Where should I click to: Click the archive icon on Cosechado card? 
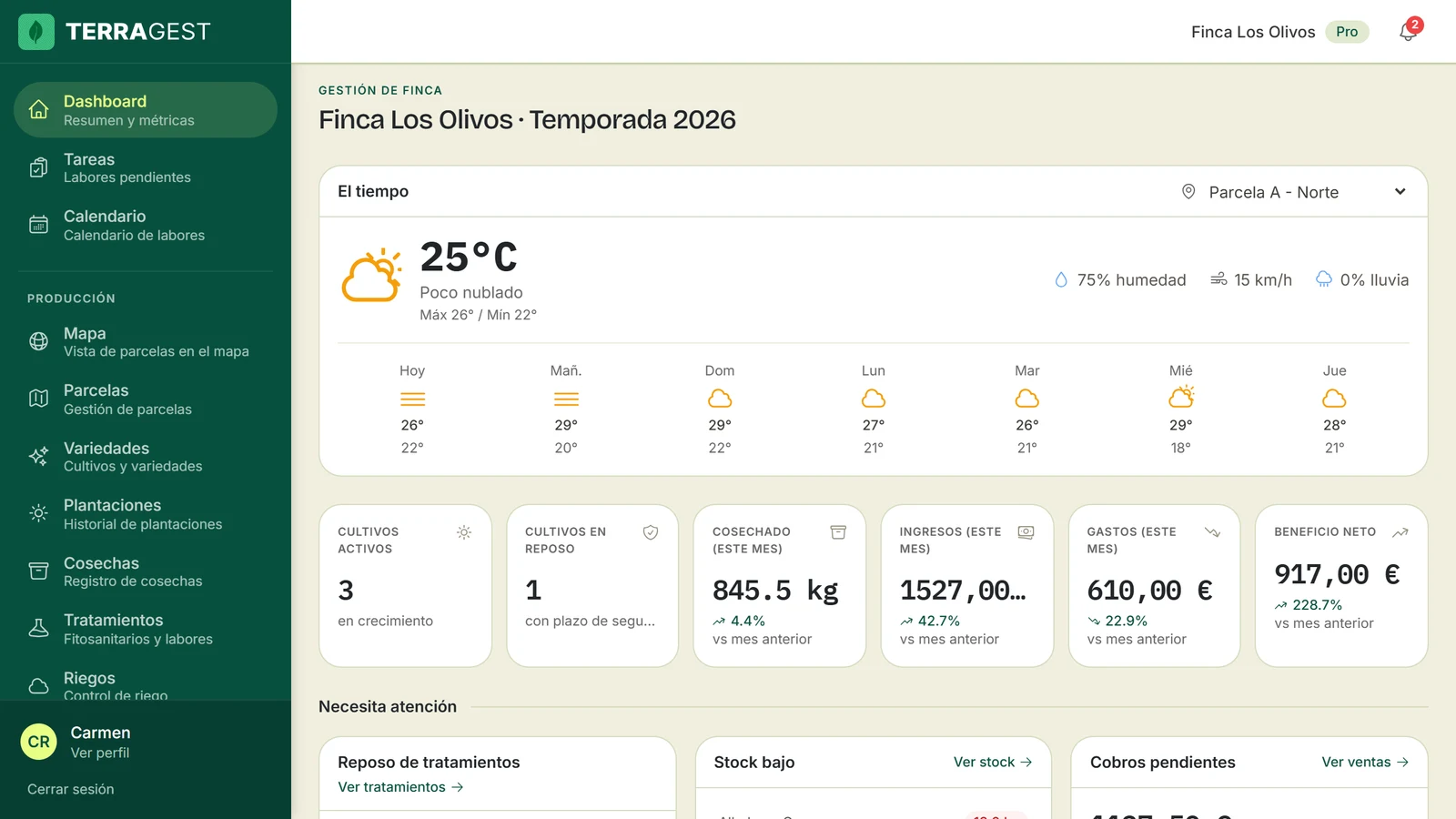click(838, 532)
